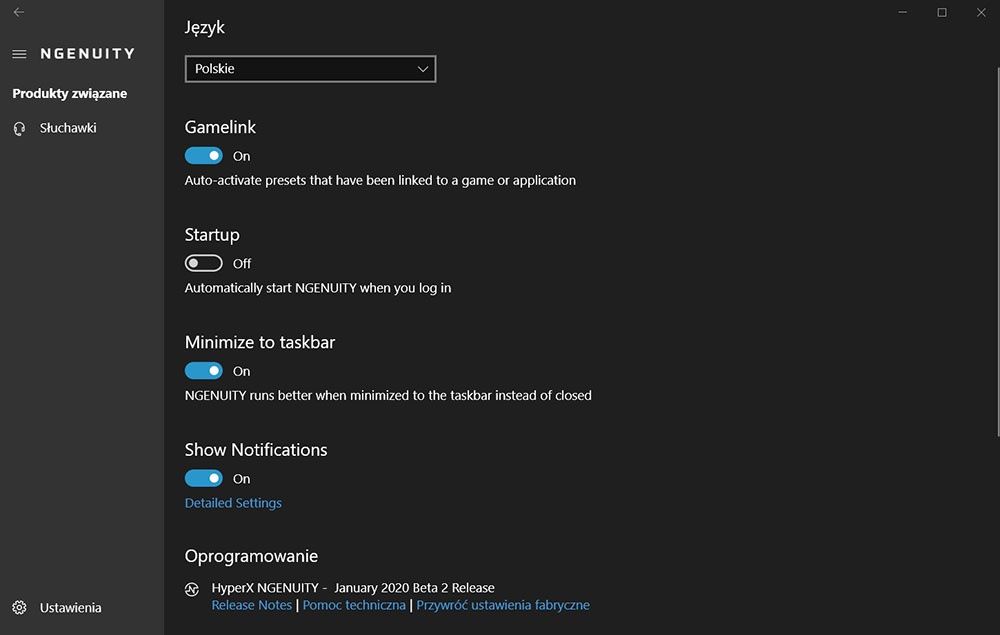The width and height of the screenshot is (1000, 635).
Task: Click the Minimize to taskbar heading
Action: click(260, 342)
